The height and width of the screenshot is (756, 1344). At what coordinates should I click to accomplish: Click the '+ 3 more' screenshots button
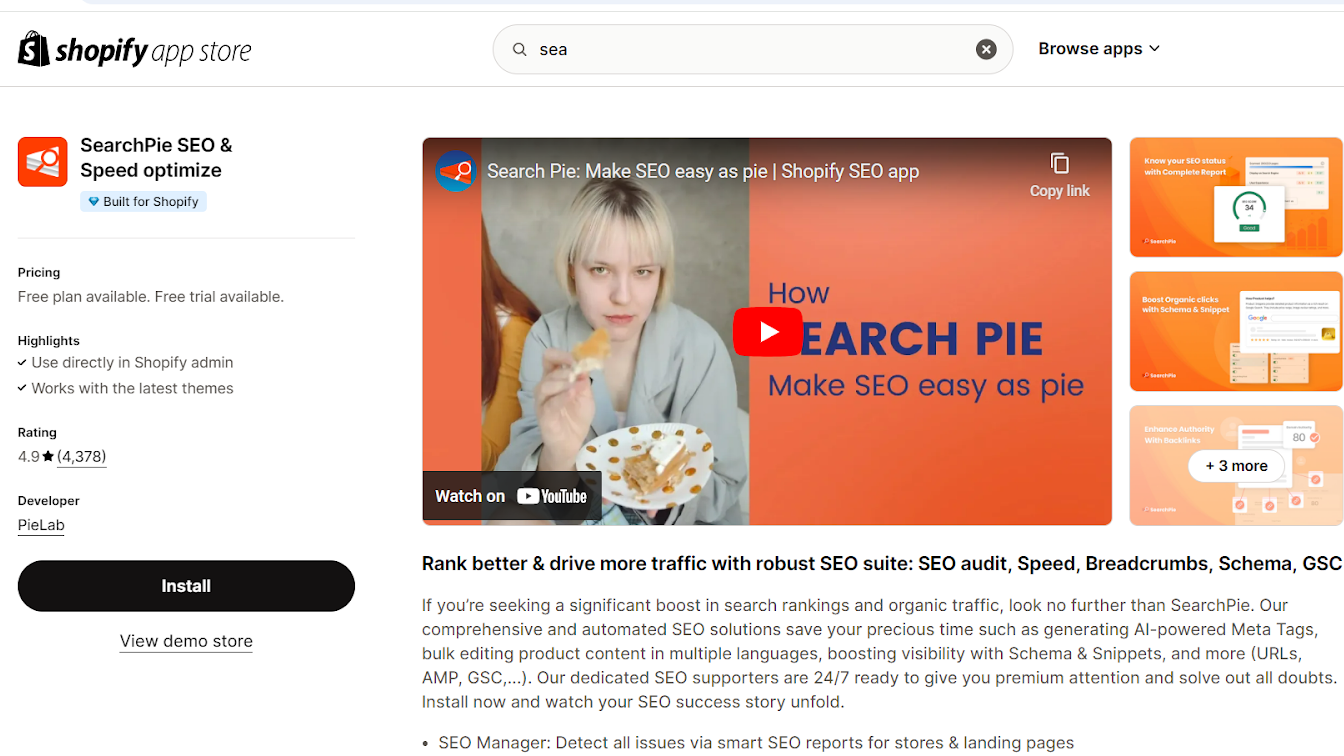coord(1236,466)
